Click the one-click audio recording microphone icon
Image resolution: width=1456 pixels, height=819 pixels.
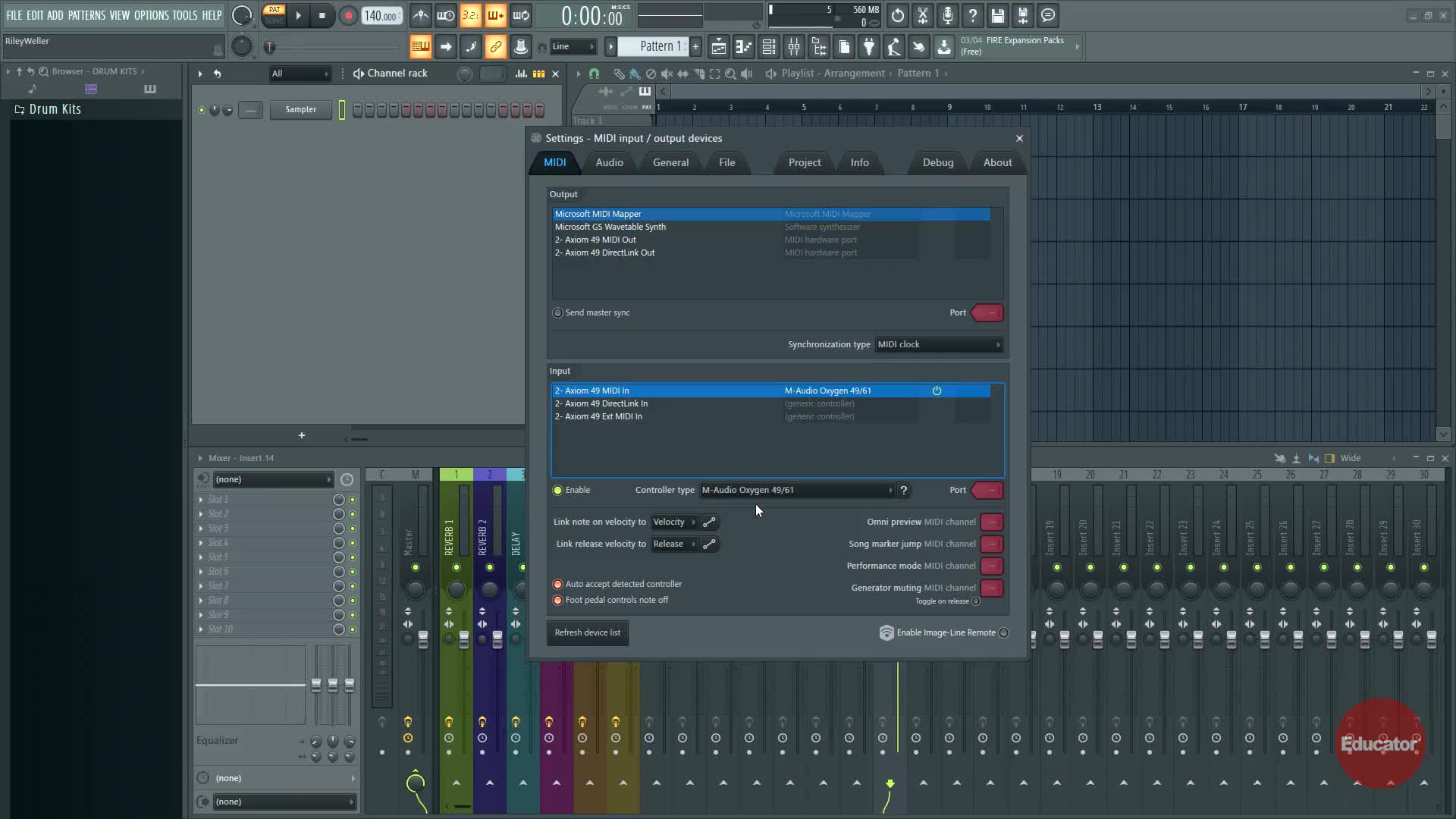click(x=947, y=15)
